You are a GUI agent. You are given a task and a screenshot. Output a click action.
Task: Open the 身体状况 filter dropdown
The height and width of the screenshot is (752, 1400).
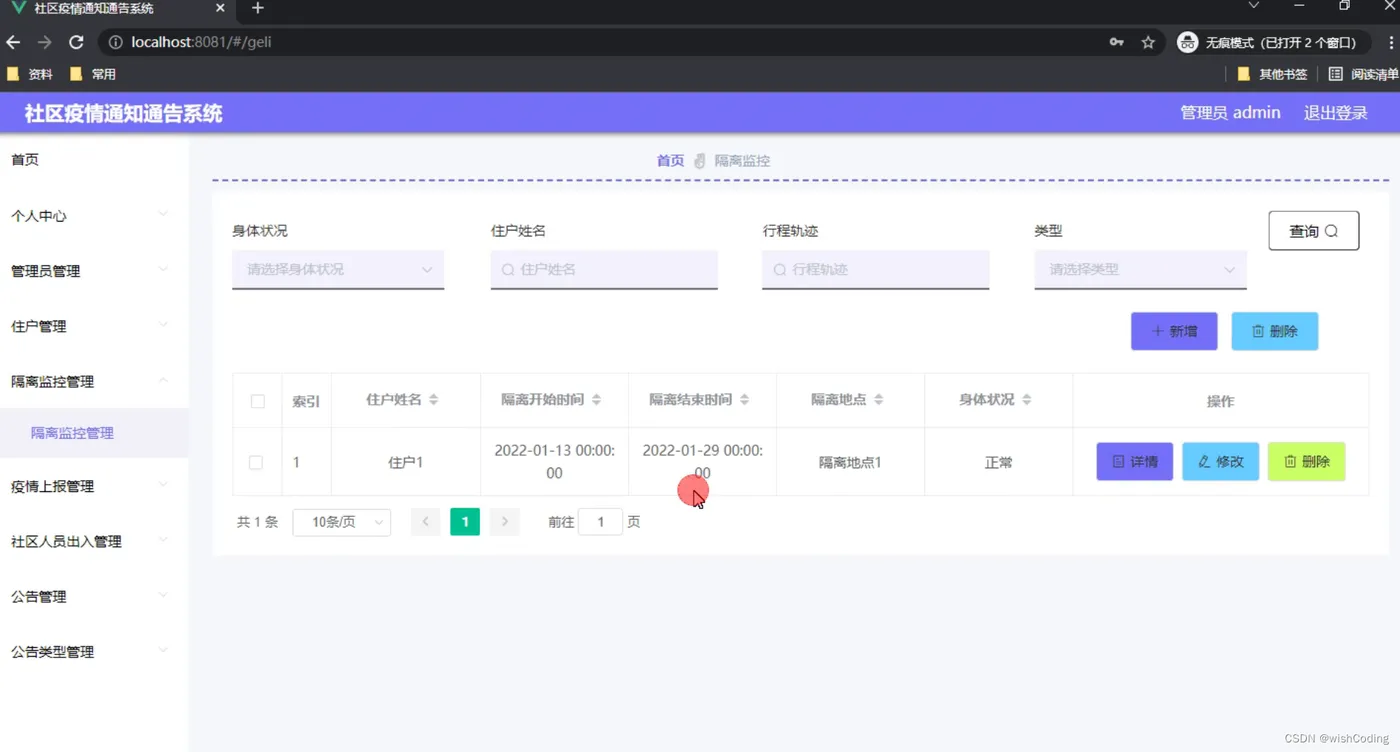click(338, 270)
